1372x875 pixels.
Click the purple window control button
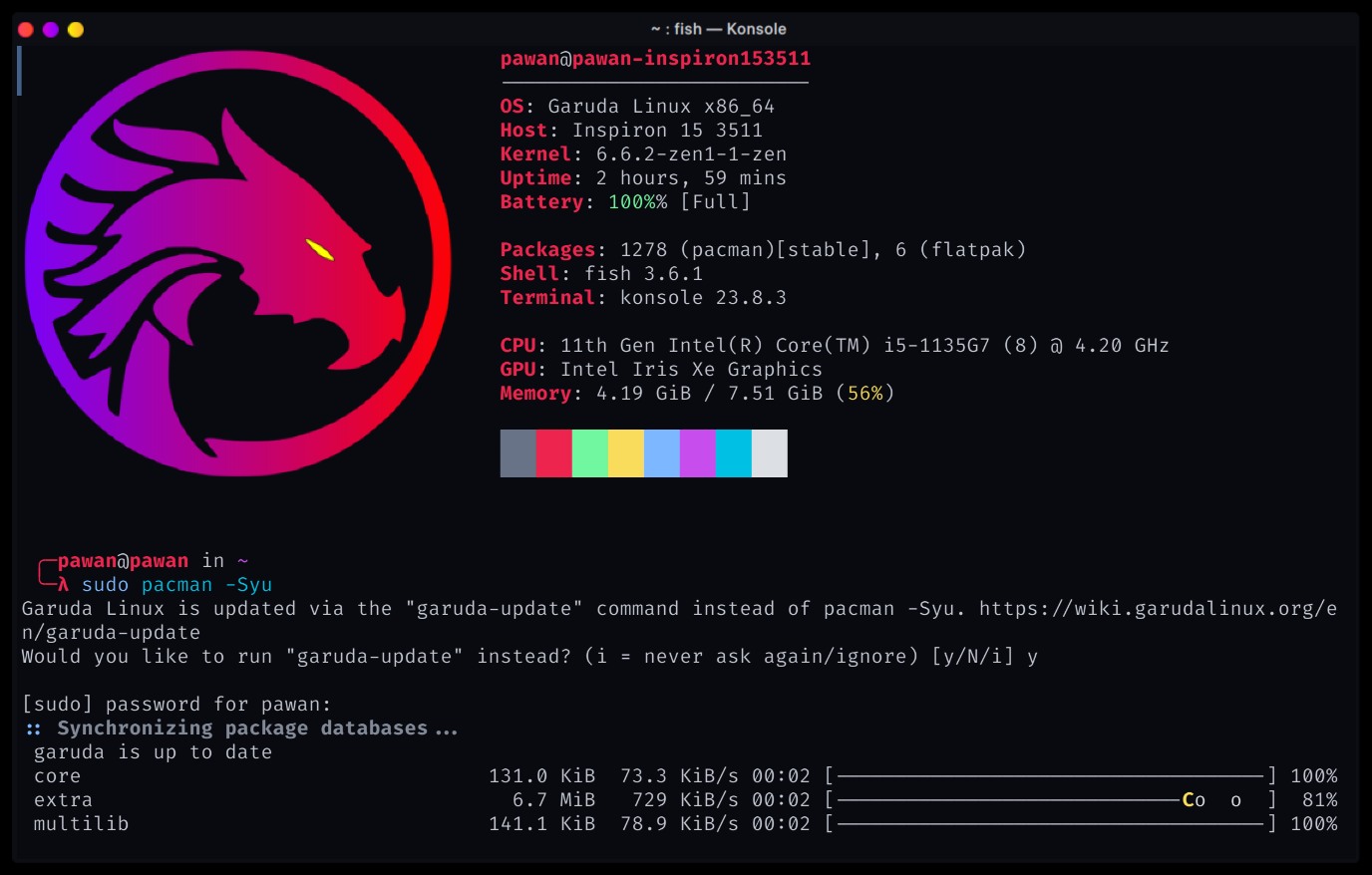coord(51,30)
